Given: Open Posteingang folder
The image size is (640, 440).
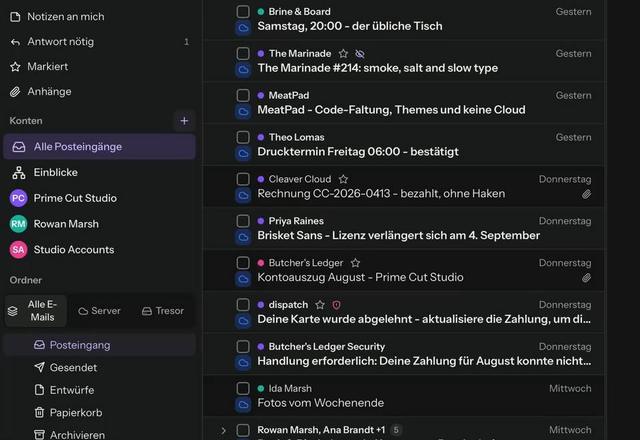Looking at the screenshot, I should (x=99, y=345).
